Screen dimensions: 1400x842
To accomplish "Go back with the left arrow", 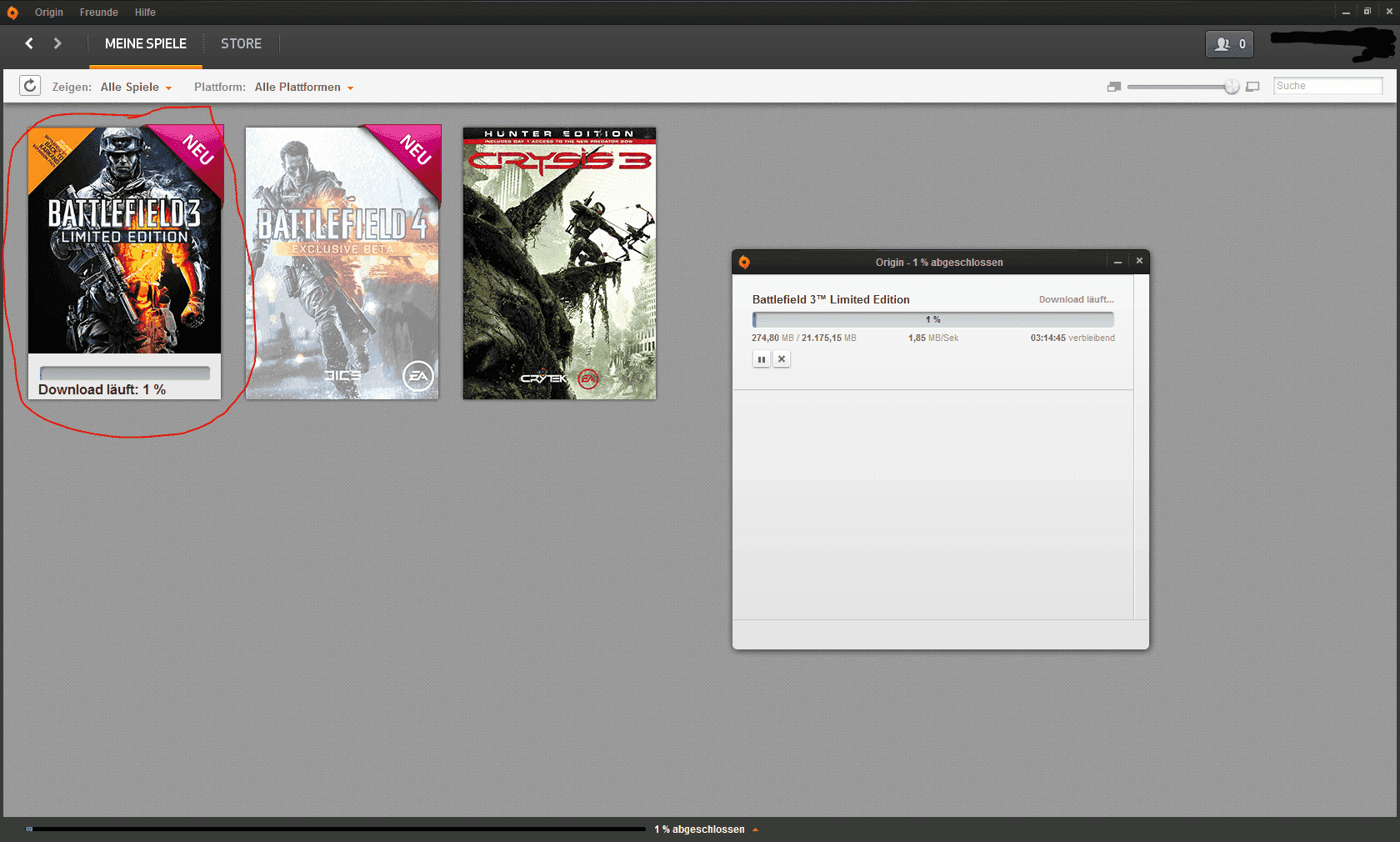I will coord(29,43).
